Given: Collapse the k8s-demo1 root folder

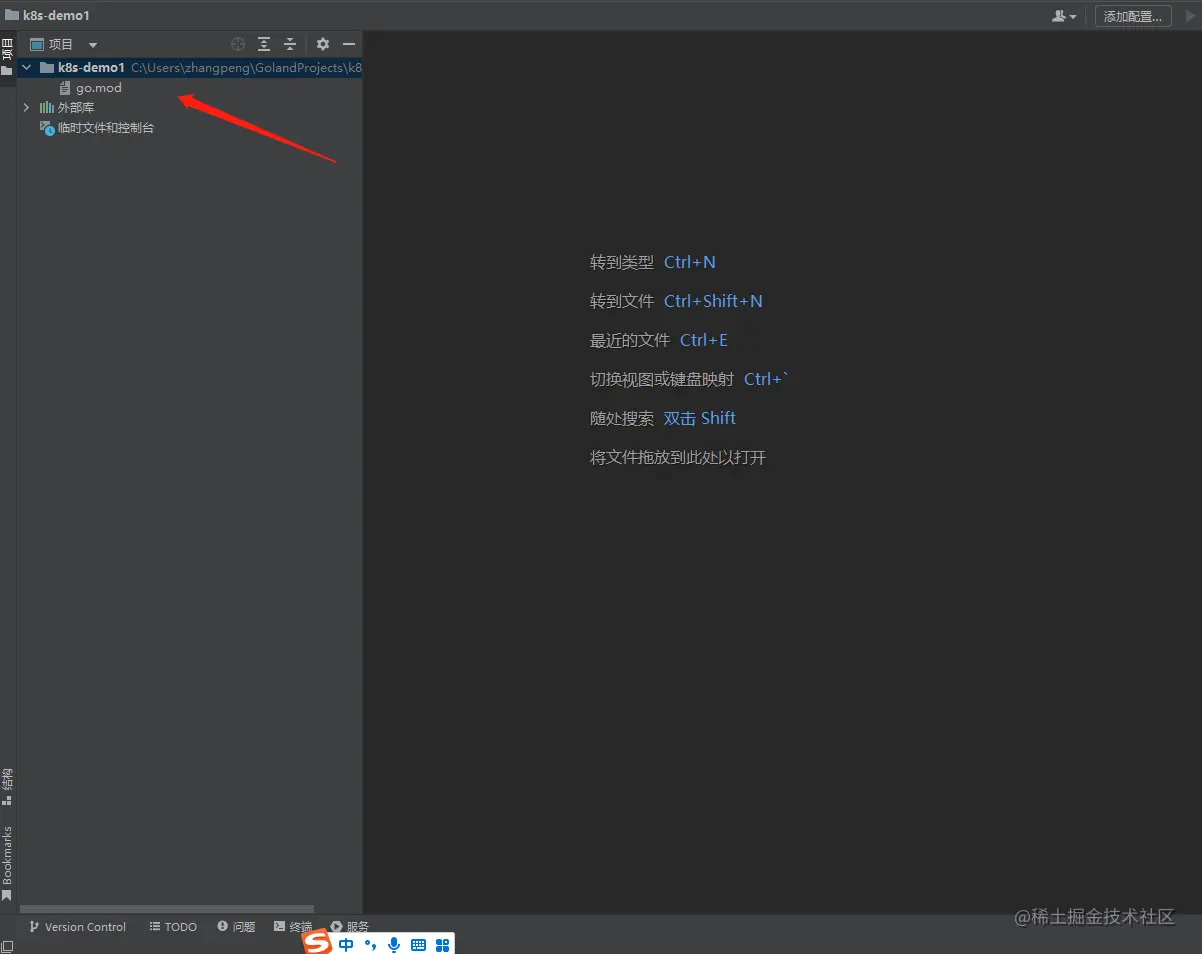Looking at the screenshot, I should click(x=27, y=68).
